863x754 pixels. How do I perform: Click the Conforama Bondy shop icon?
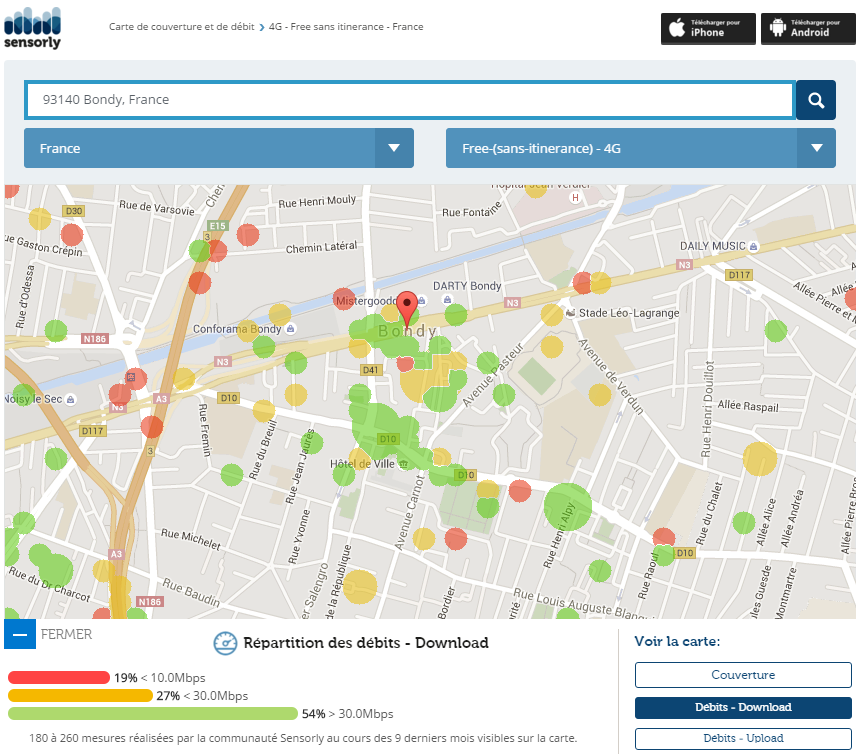(x=288, y=329)
